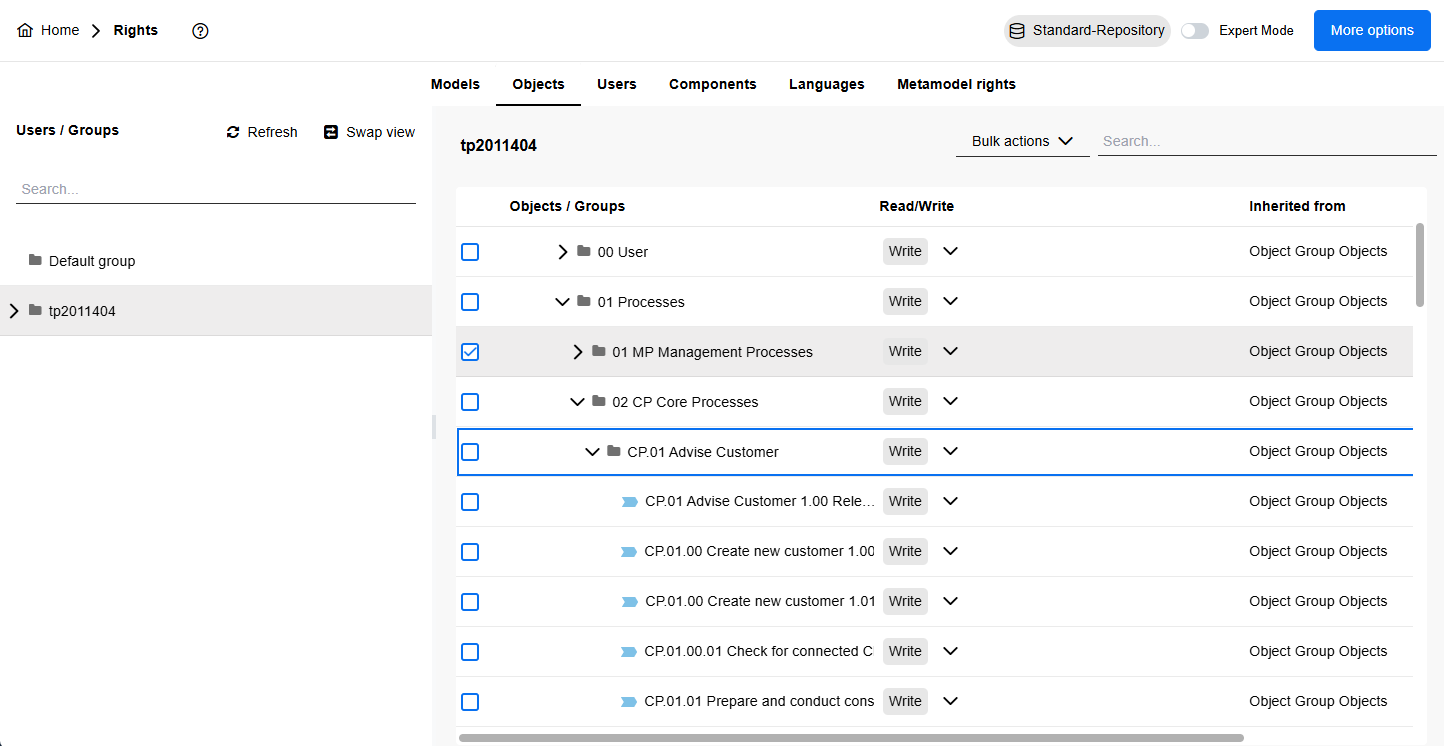
Task: Click the Swap view icon
Action: (331, 132)
